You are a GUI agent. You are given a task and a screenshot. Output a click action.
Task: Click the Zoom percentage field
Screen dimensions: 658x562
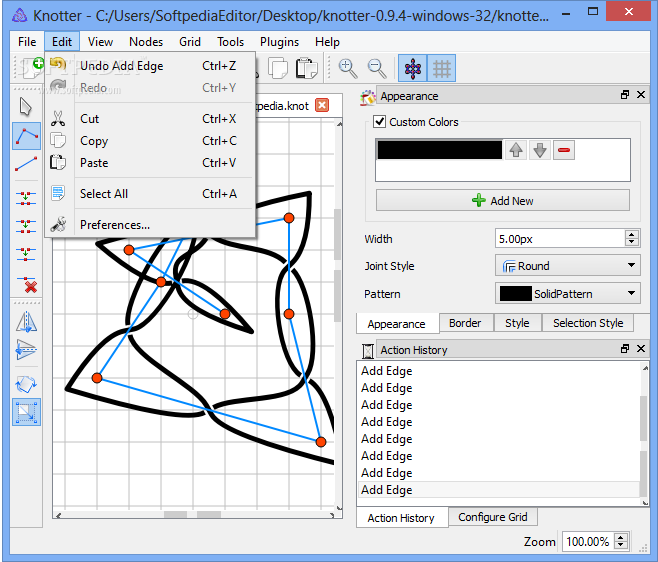click(x=588, y=541)
